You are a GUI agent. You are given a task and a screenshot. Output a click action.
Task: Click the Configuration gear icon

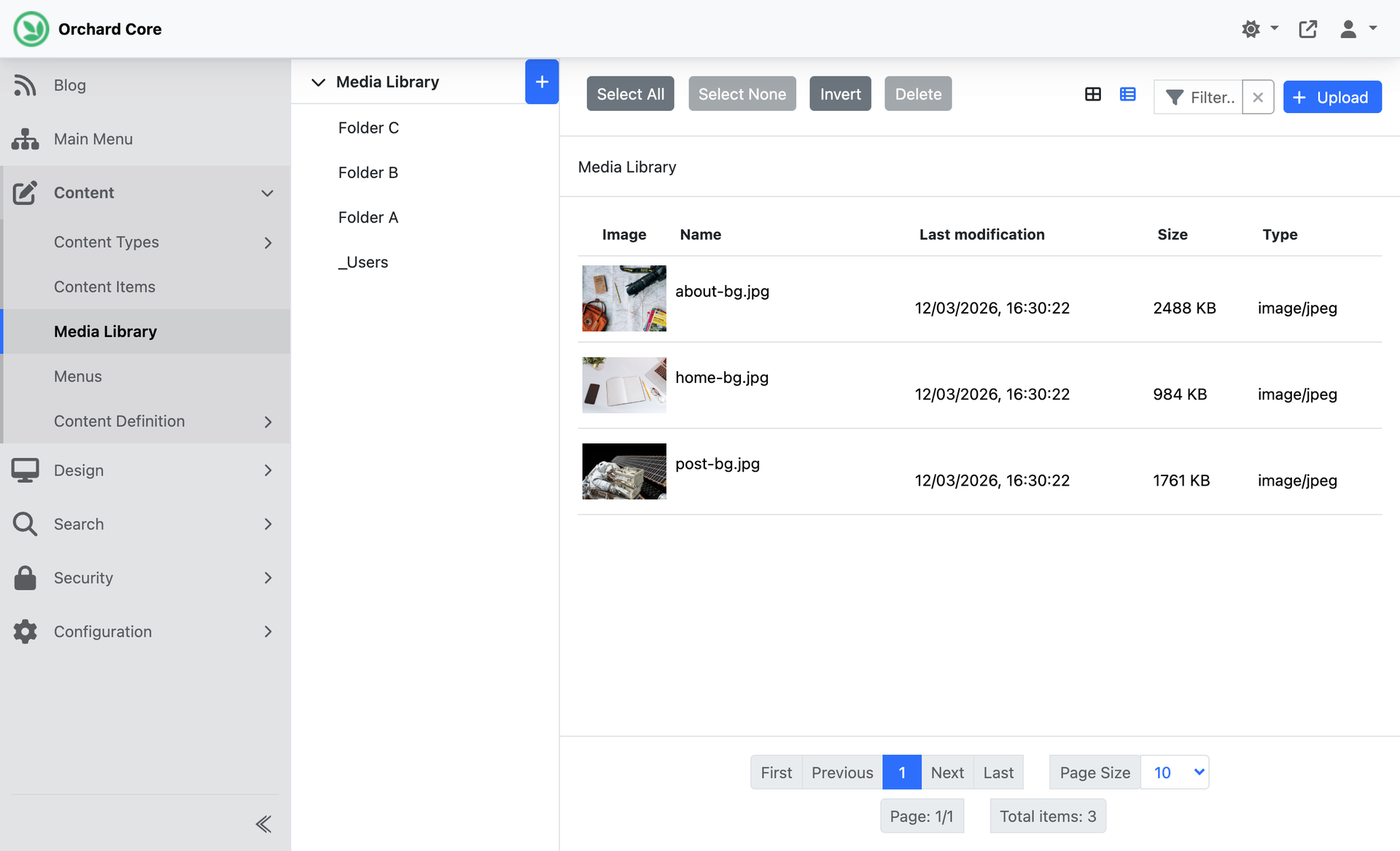tap(25, 632)
